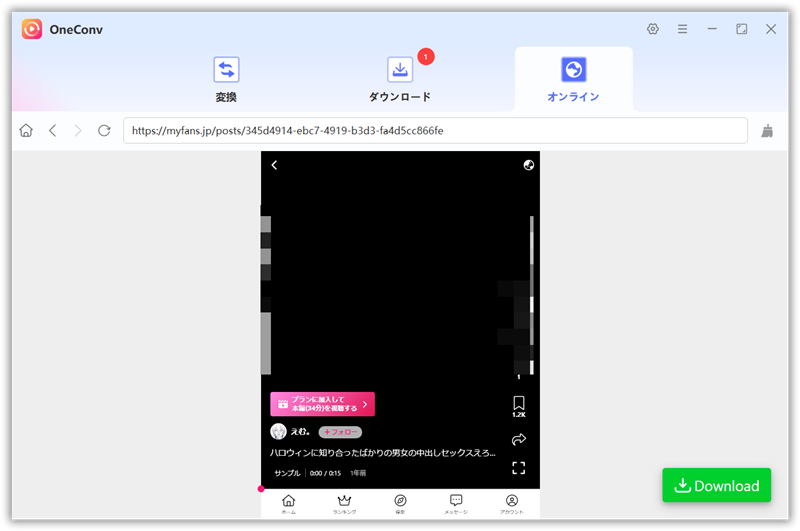Viewport: 800px width, 531px height.
Task: Click the myfans.jp URL address field
Action: 435,131
